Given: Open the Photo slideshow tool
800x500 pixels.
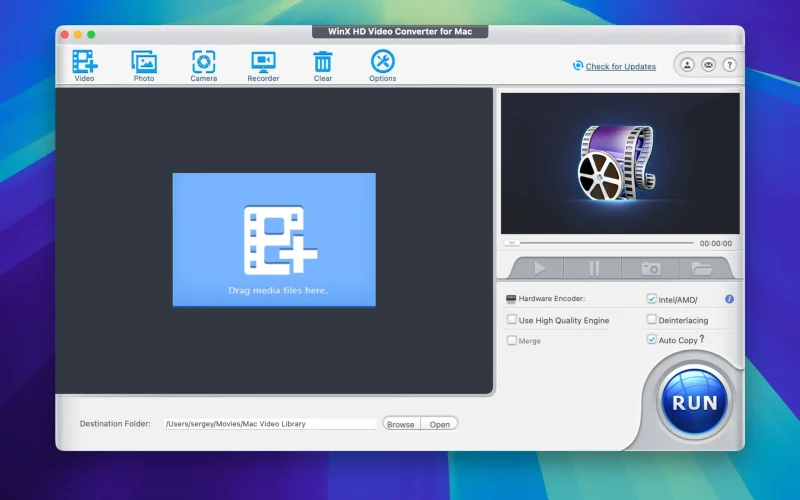Looking at the screenshot, I should [144, 65].
